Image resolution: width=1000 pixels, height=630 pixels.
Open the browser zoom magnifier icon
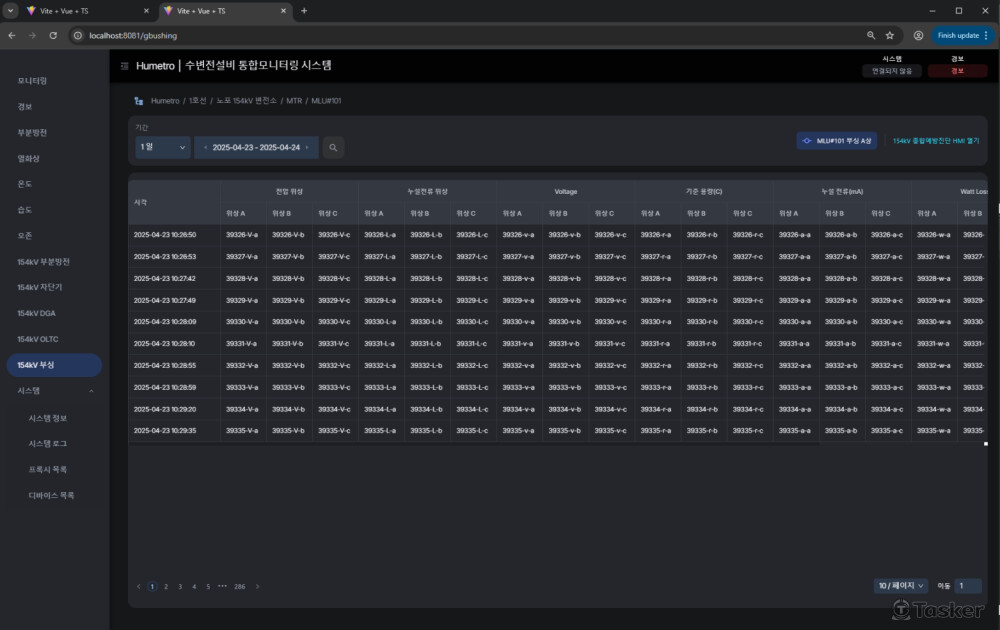click(x=871, y=36)
